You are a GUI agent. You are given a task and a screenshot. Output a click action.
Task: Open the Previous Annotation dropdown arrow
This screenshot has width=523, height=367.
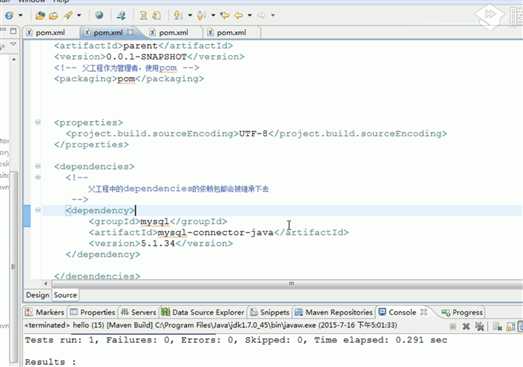point(213,15)
